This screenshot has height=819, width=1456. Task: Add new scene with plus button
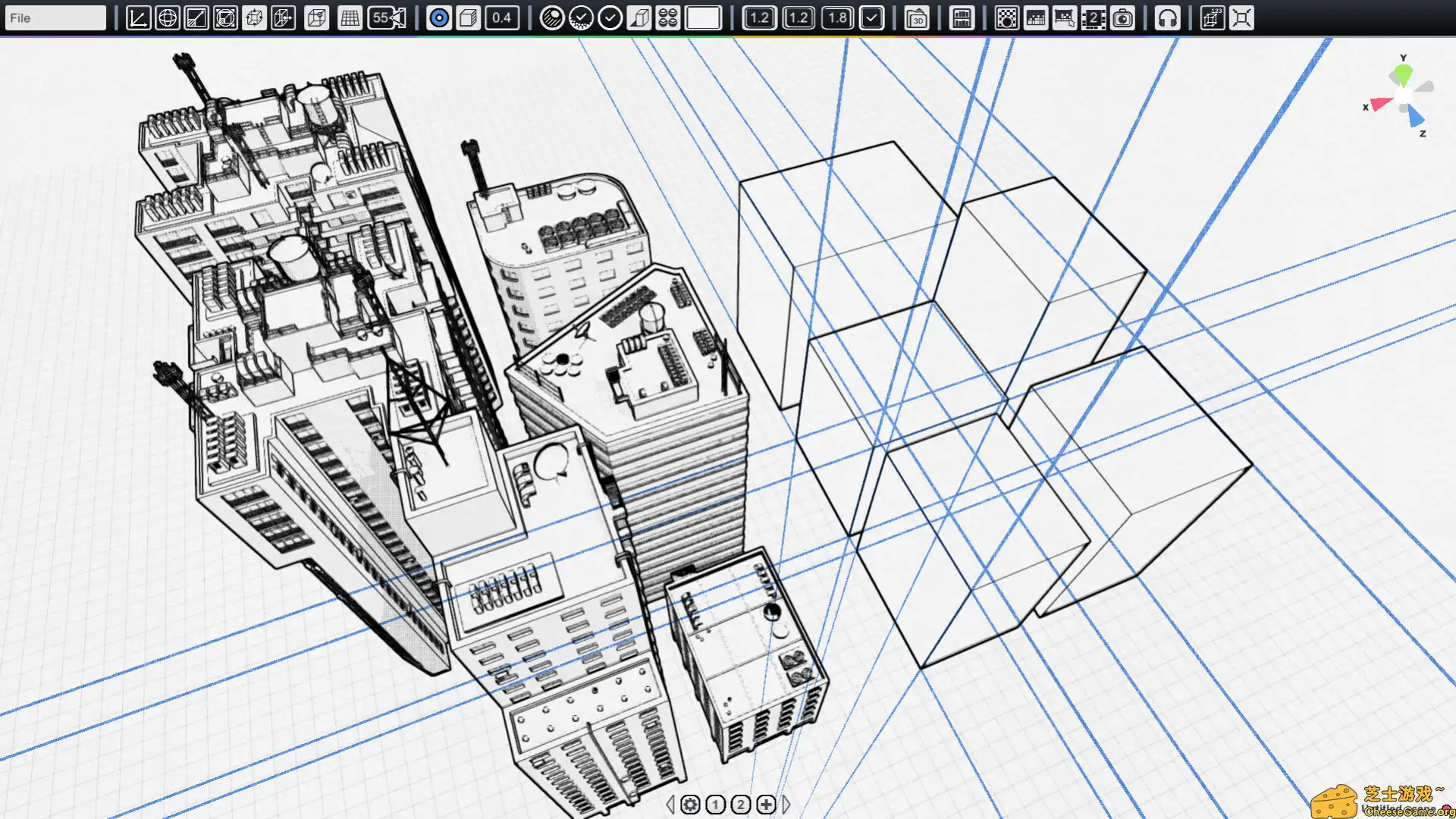766,805
